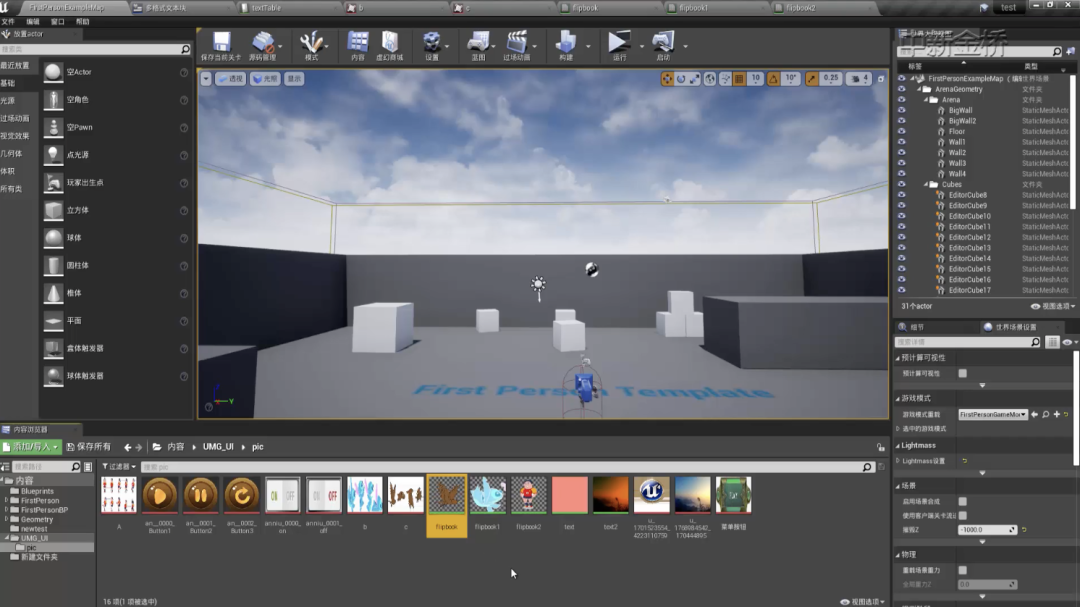This screenshot has height=607, width=1080.
Task: Open the Window menu
Action: click(58, 22)
